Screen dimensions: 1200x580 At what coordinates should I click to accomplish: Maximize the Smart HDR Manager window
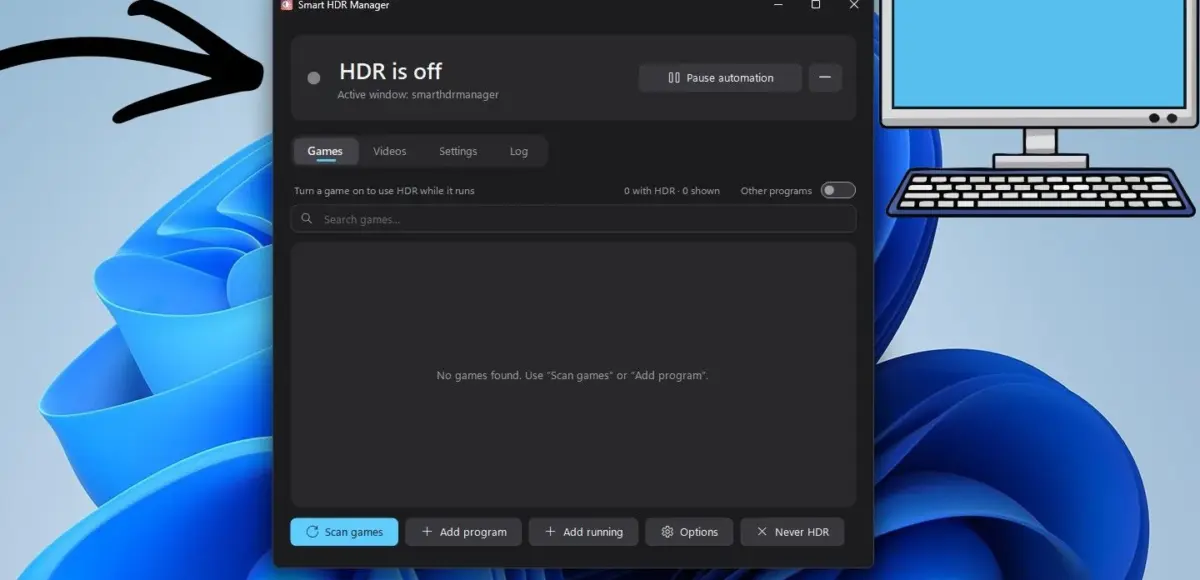(816, 5)
